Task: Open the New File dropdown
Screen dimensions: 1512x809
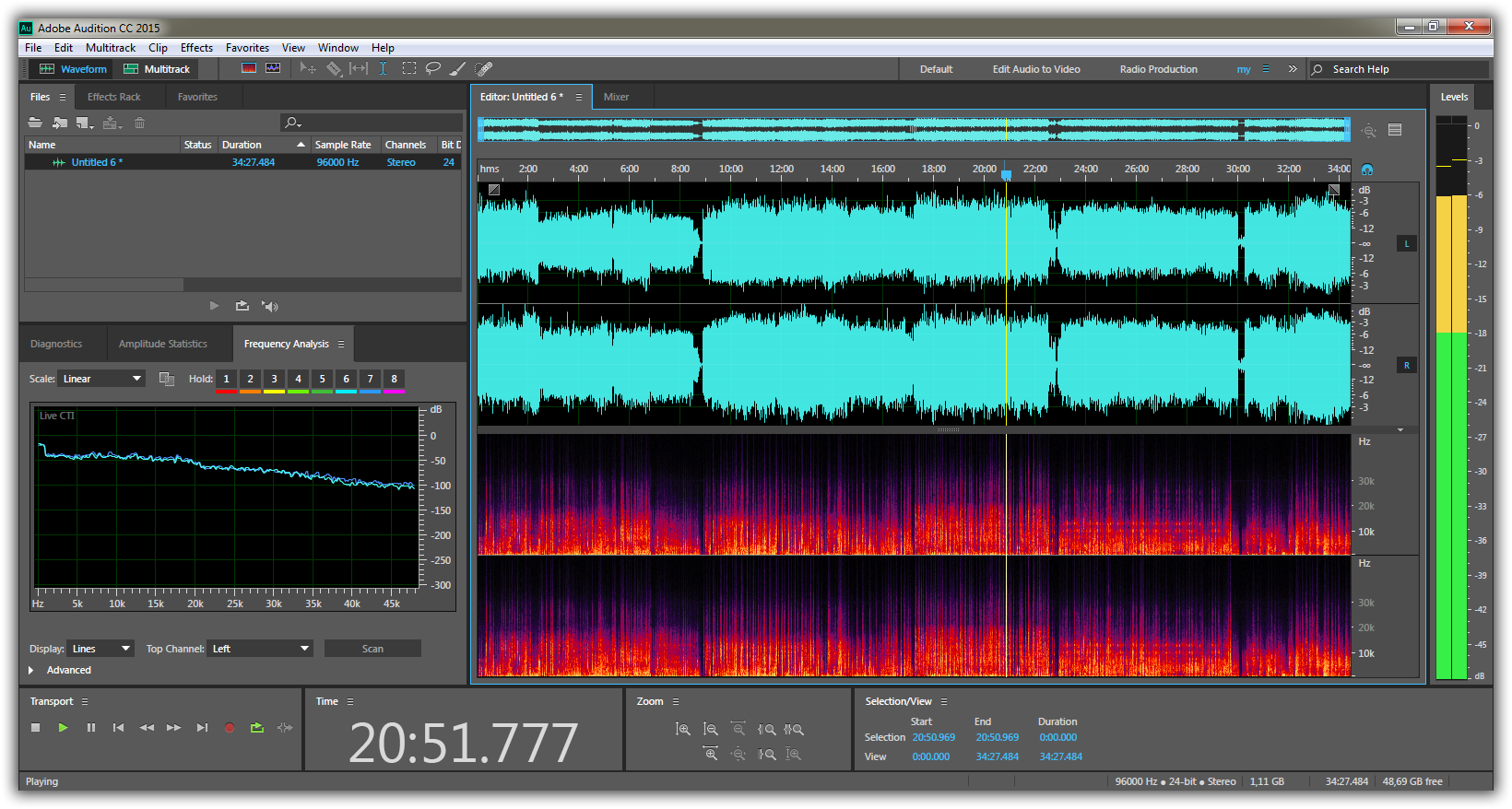Action: [x=85, y=123]
